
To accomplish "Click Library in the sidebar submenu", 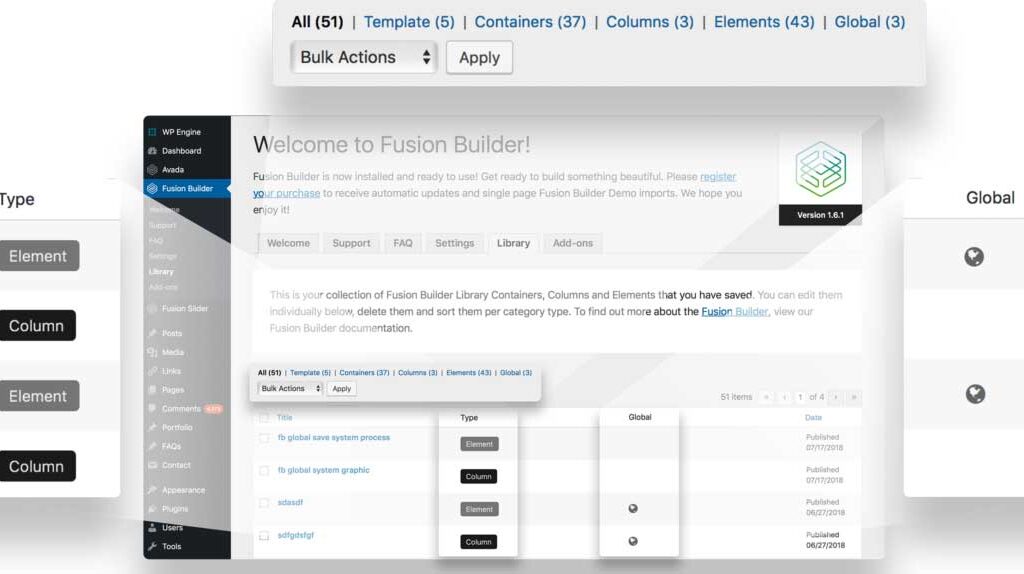I will coord(161,272).
